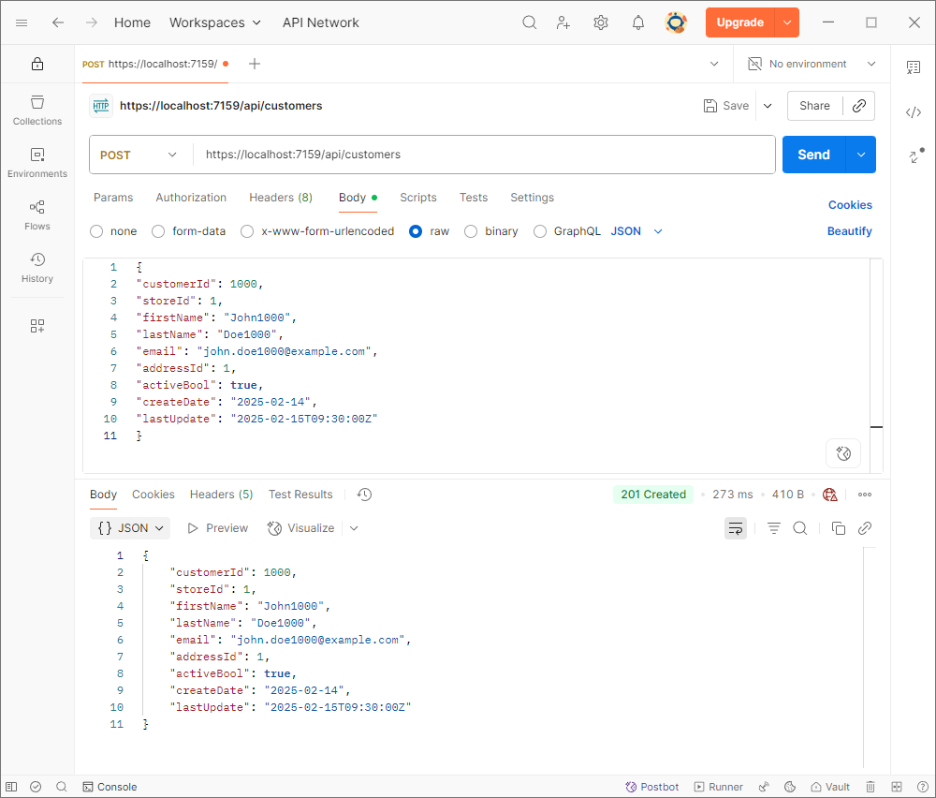Open the POST method dropdown
936x798 pixels.
pos(139,155)
